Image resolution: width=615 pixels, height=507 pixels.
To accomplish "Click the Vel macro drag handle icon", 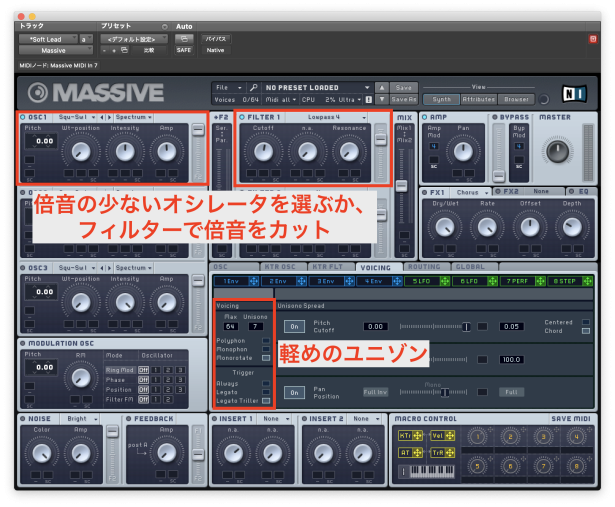I will (449, 435).
